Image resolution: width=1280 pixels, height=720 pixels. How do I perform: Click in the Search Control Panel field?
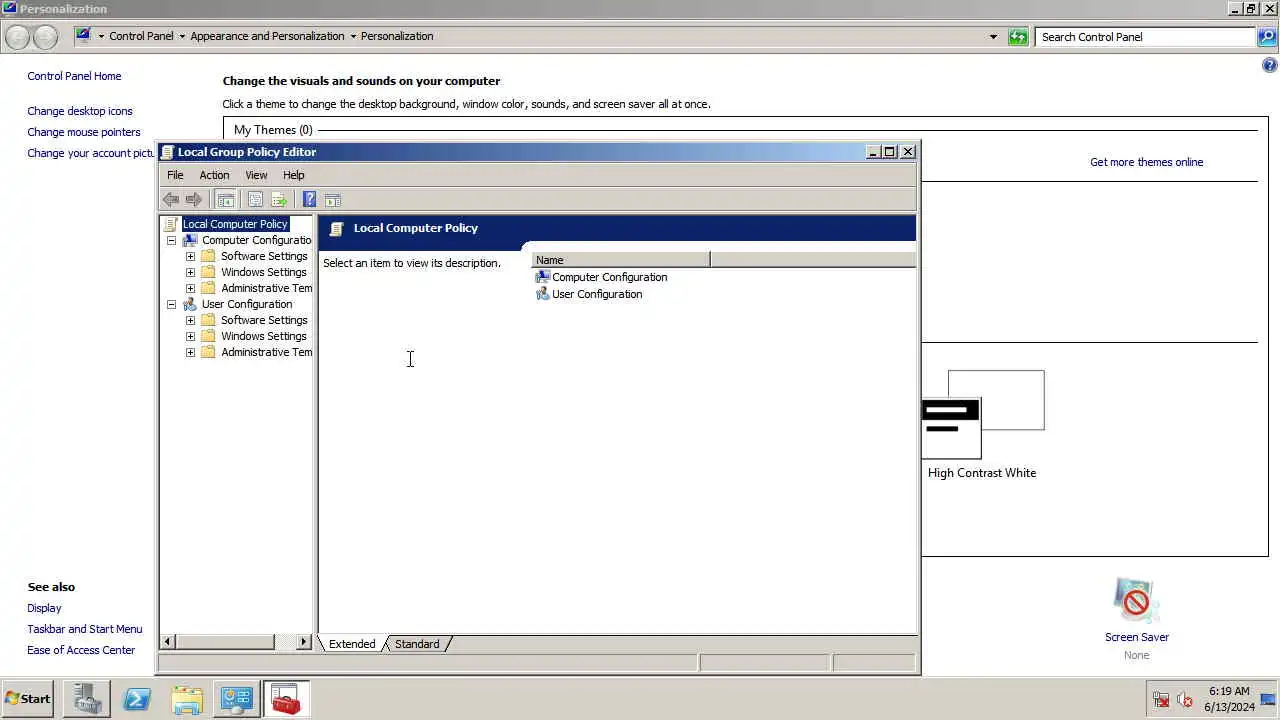coord(1145,37)
